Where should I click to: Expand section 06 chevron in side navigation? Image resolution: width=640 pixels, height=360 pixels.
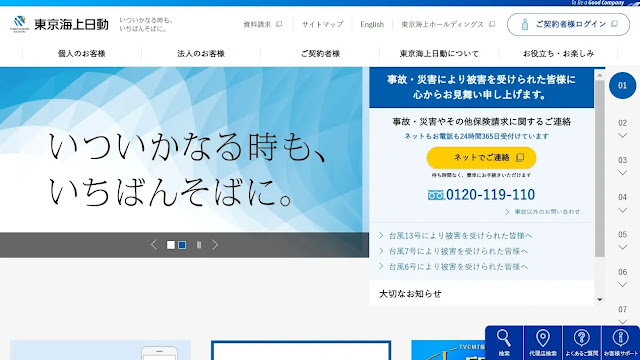click(622, 284)
